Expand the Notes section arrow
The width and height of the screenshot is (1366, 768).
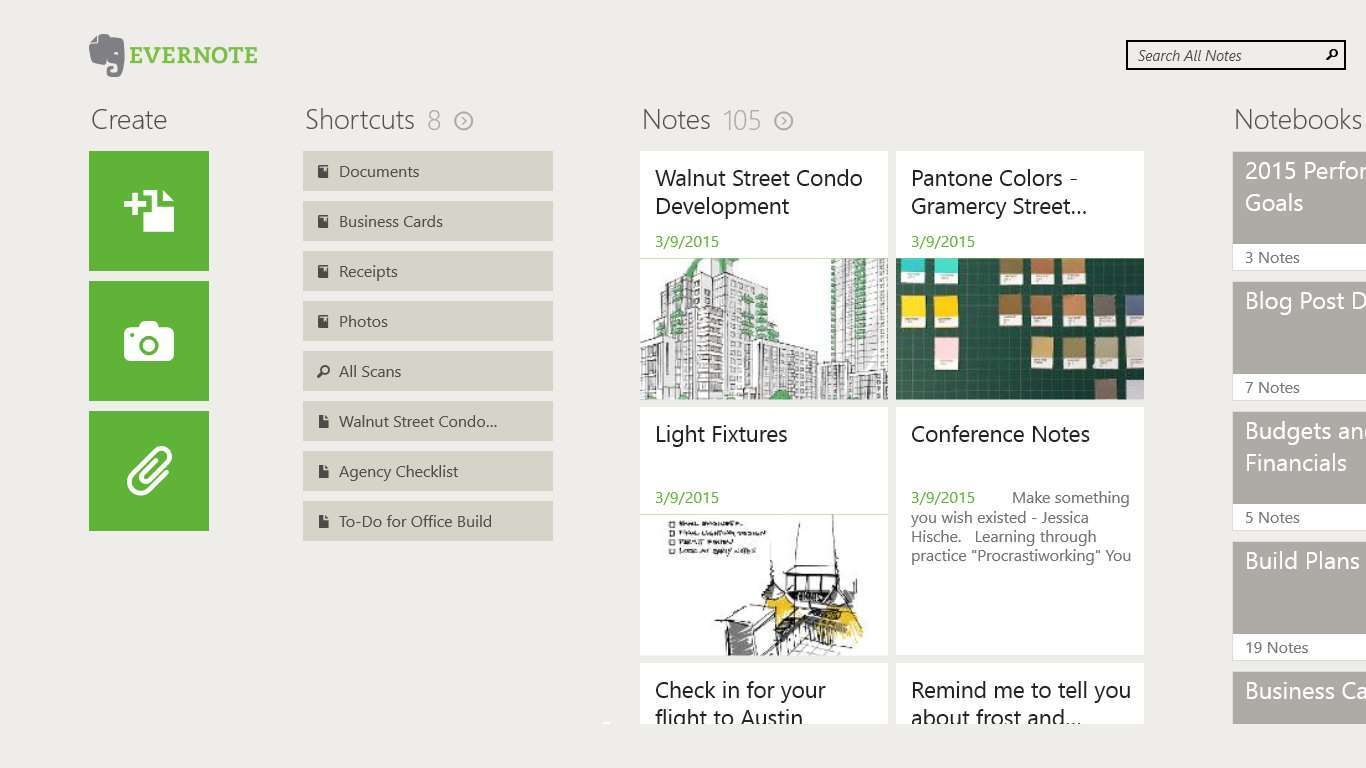[x=784, y=121]
